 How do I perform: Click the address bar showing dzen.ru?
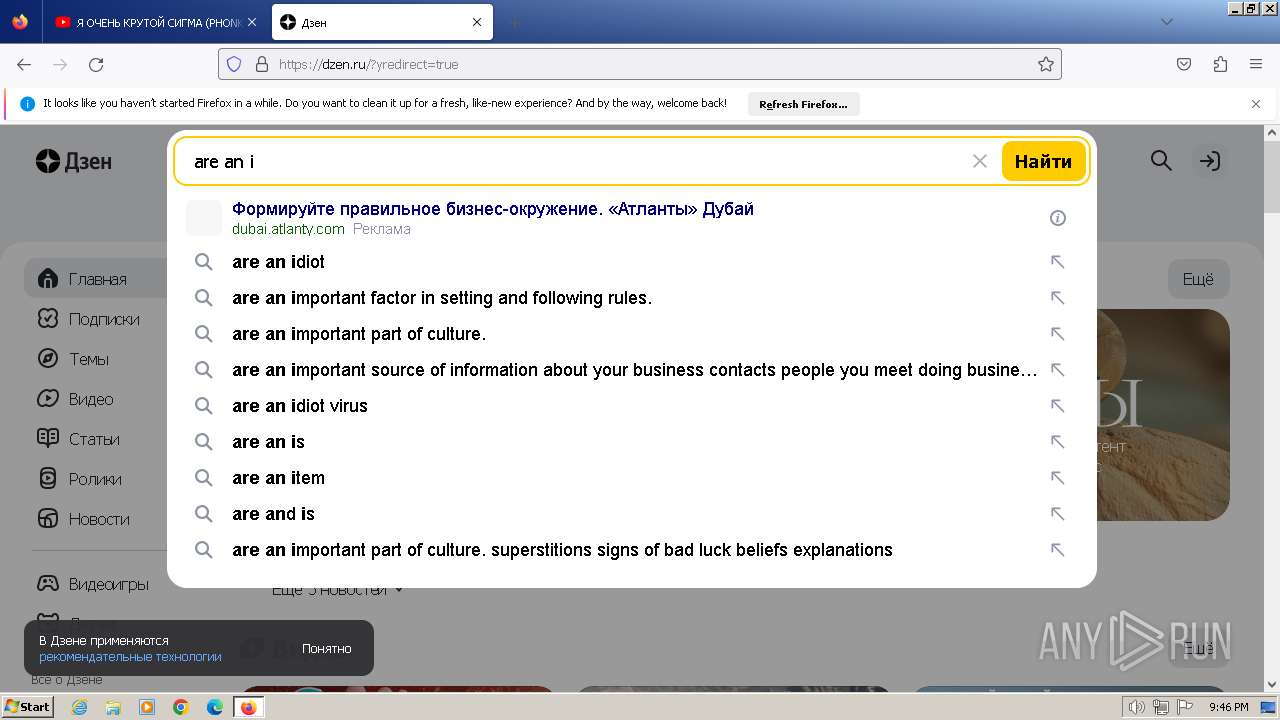point(640,64)
